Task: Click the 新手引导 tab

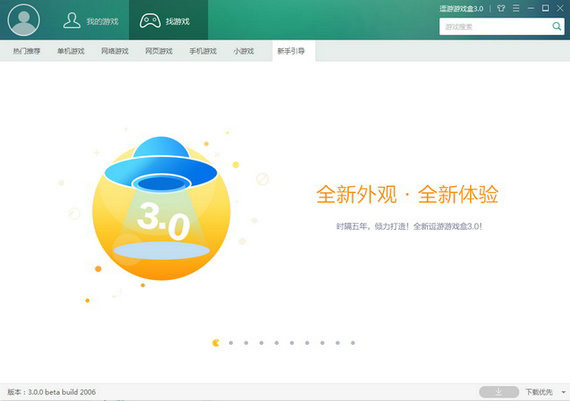Action: click(x=291, y=51)
